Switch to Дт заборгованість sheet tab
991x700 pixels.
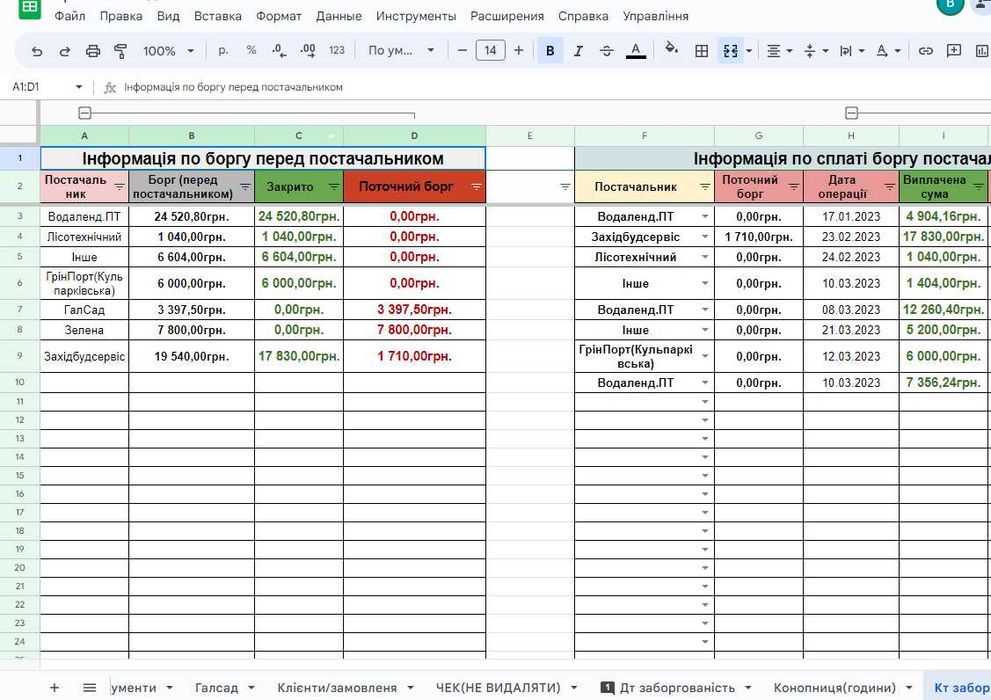(x=677, y=687)
